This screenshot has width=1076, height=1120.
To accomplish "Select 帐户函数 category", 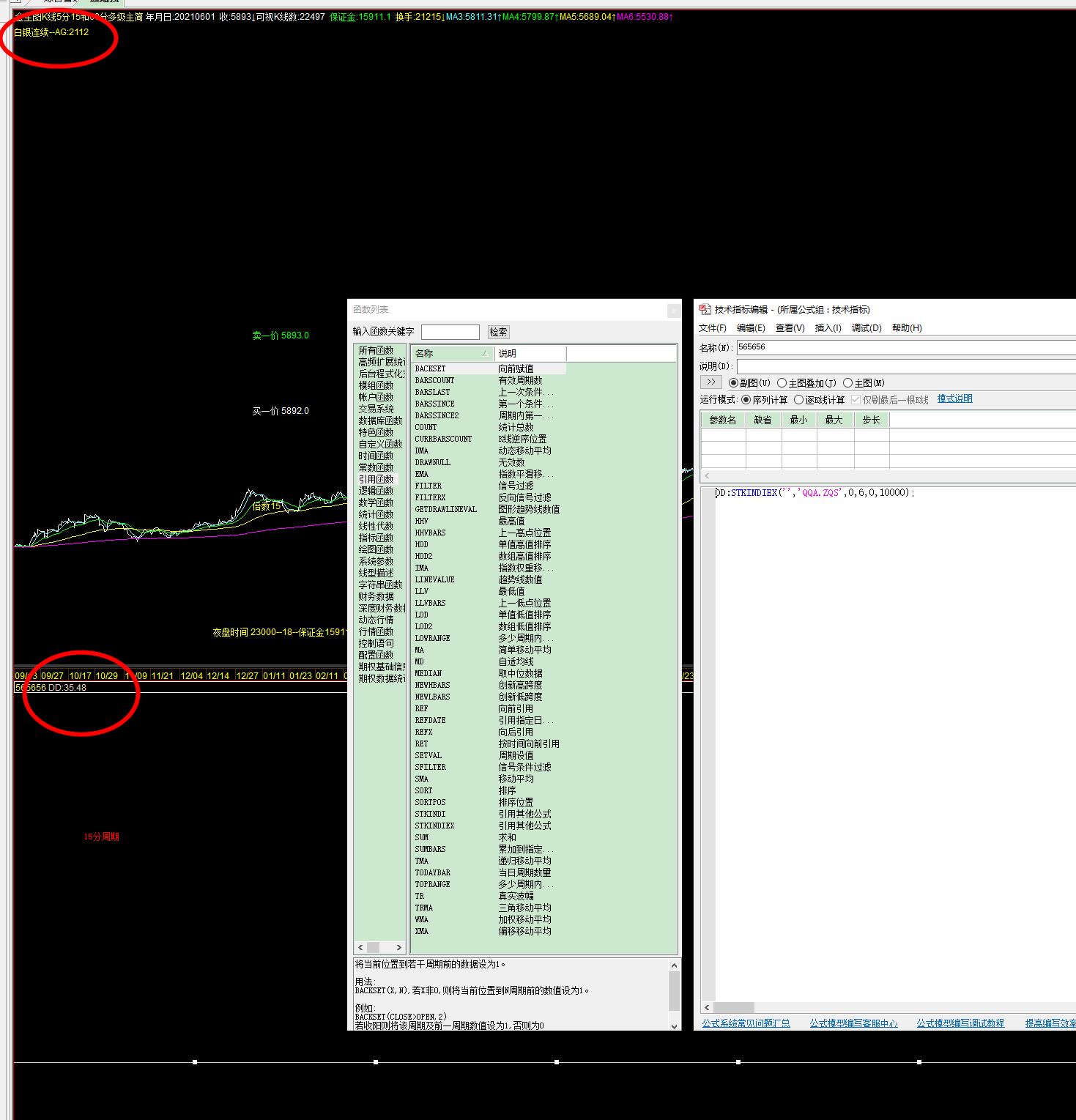I will [x=376, y=398].
